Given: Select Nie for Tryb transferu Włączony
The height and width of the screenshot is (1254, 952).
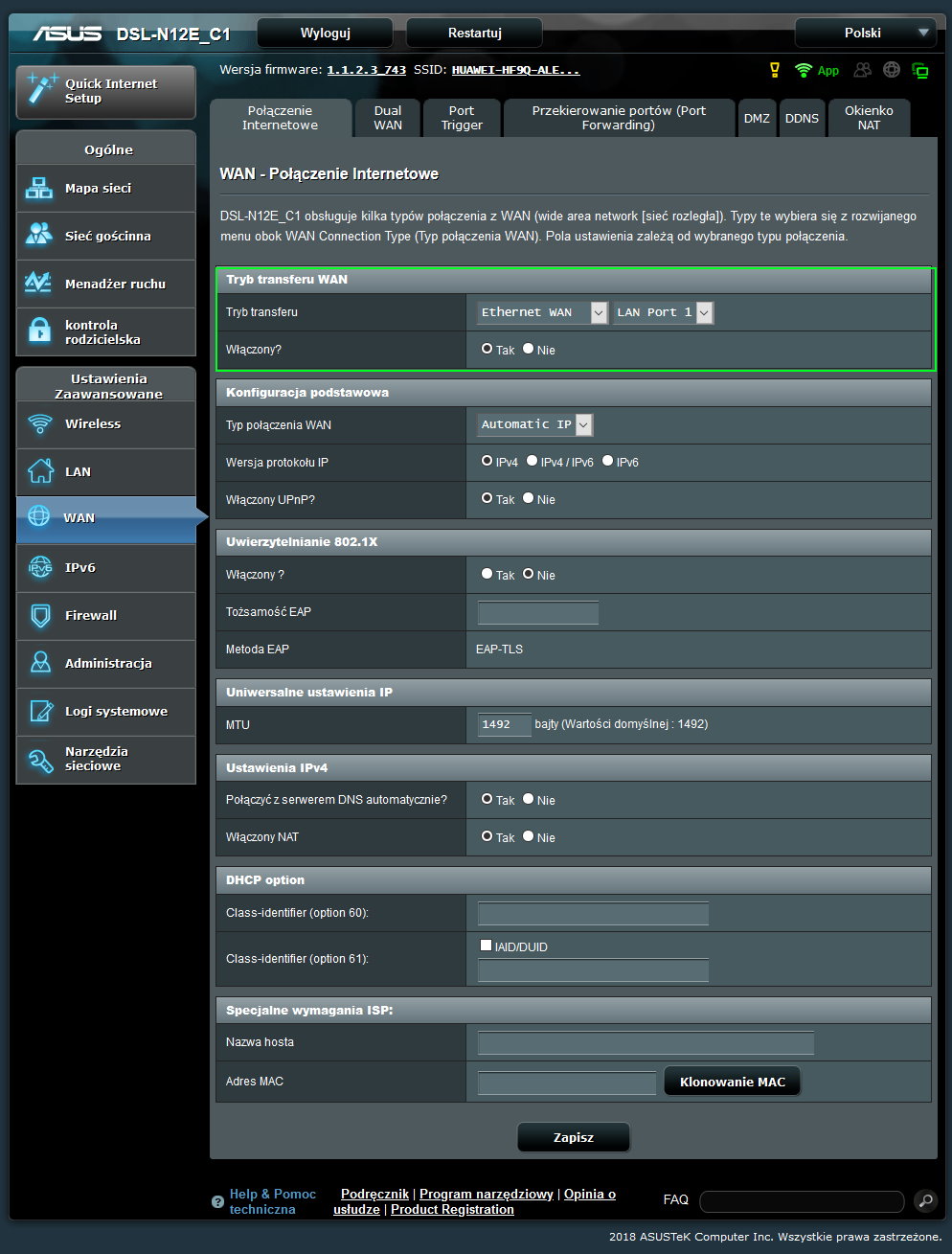Looking at the screenshot, I should point(528,349).
